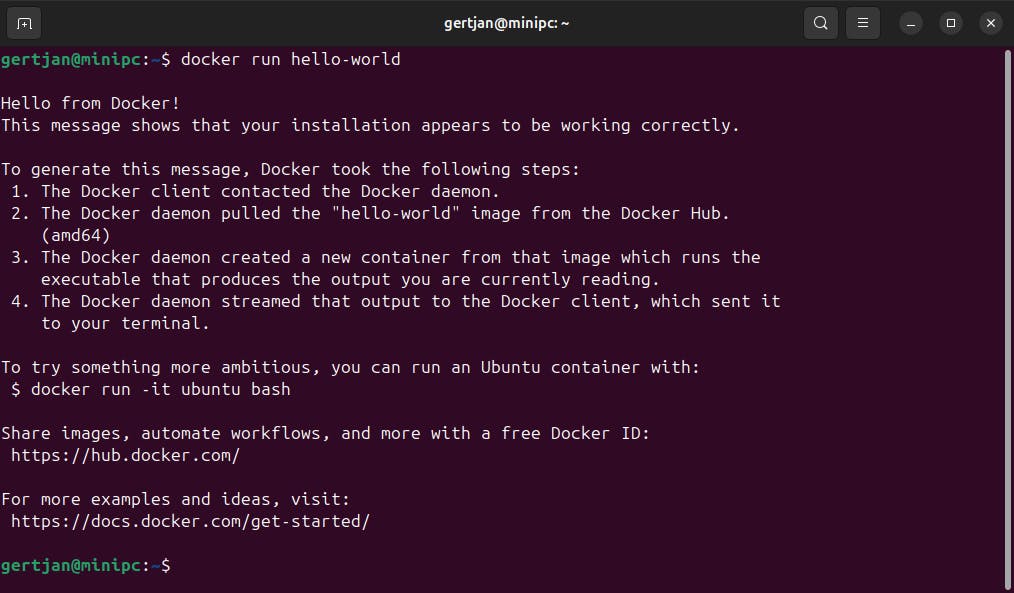Open the hub.docker.com link
The image size is (1014, 593).
pyautogui.click(x=125, y=455)
